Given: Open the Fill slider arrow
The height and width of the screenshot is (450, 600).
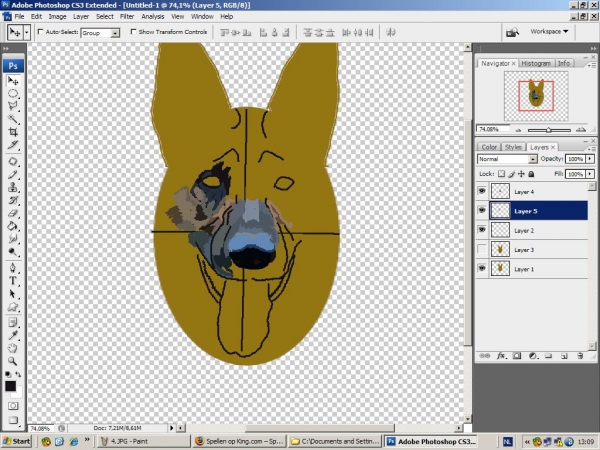Looking at the screenshot, I should point(590,174).
